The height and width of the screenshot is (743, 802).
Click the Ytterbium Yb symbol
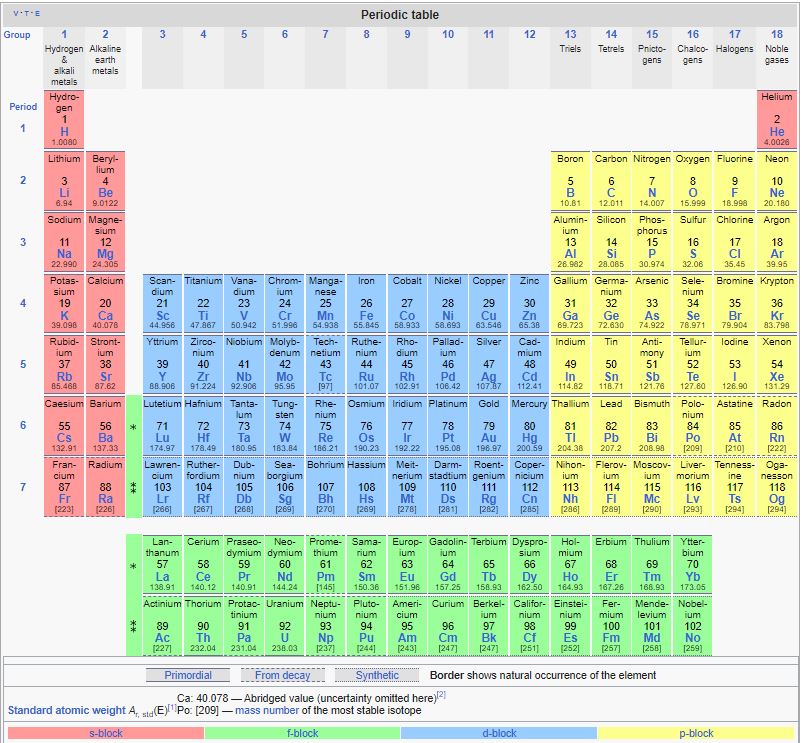point(693,577)
